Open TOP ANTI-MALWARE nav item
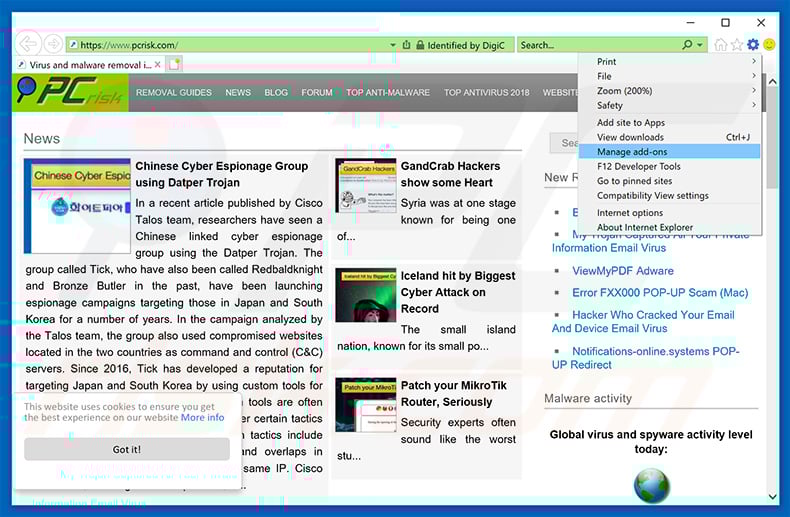The width and height of the screenshot is (790, 517). click(x=388, y=93)
